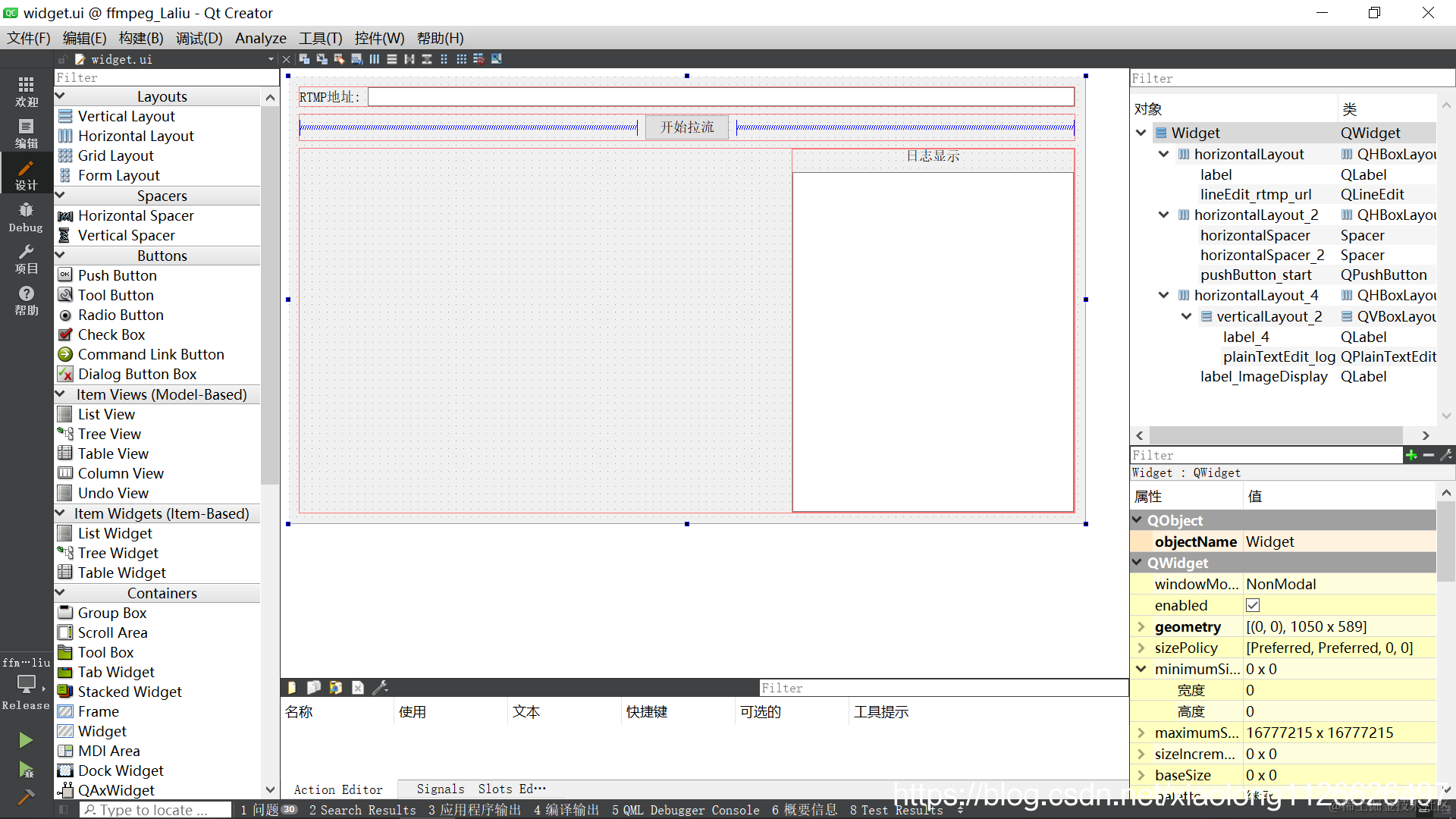1456x819 pixels.
Task: Apply Lay Out Vertically
Action: (x=391, y=59)
